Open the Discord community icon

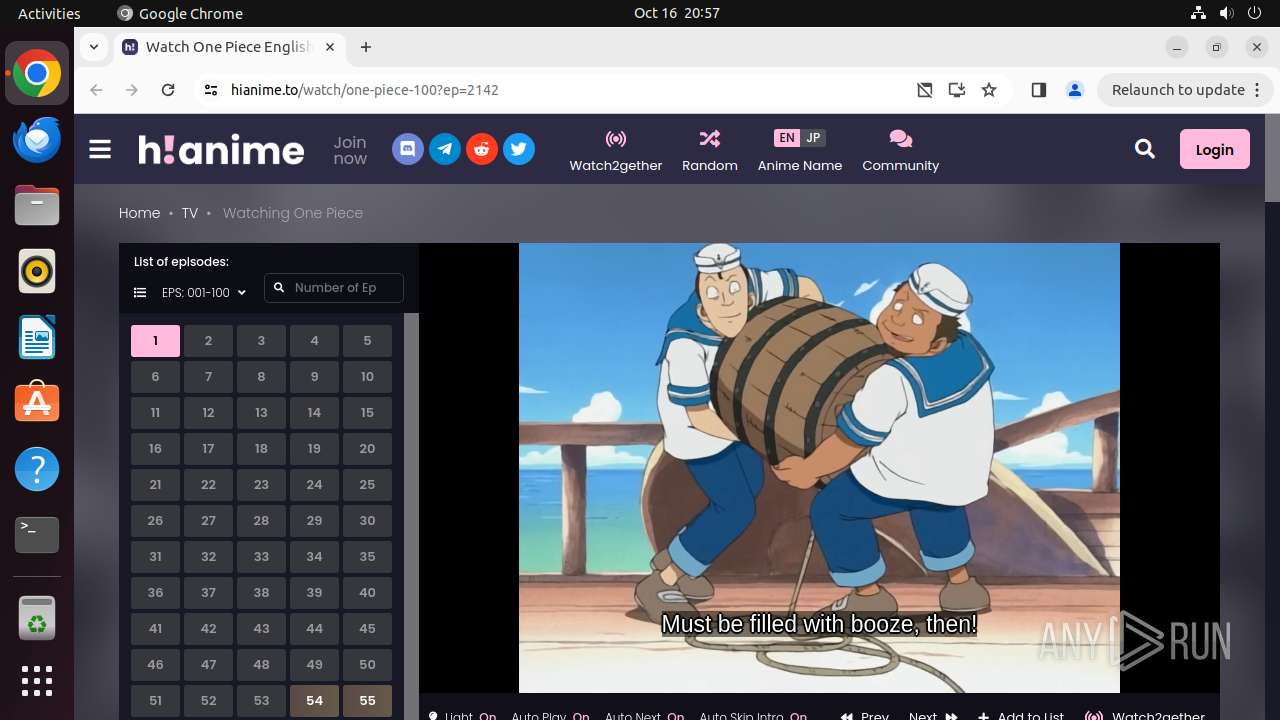tap(408, 149)
